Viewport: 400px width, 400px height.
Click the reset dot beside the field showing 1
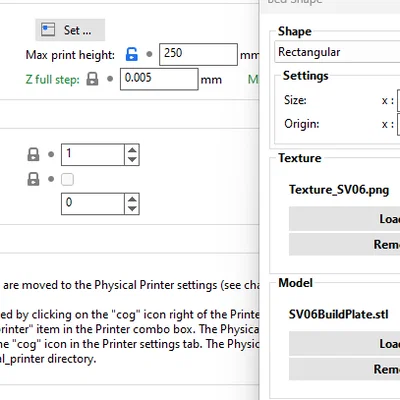click(51, 154)
